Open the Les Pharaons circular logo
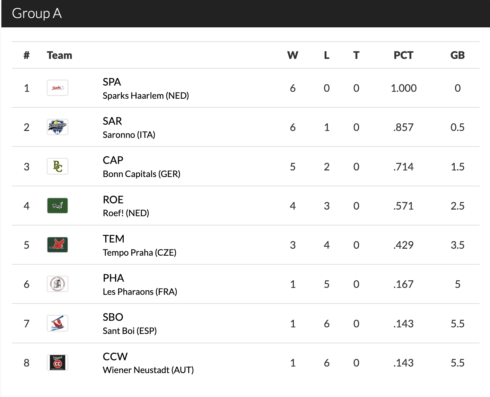The image size is (490, 397). pos(57,284)
